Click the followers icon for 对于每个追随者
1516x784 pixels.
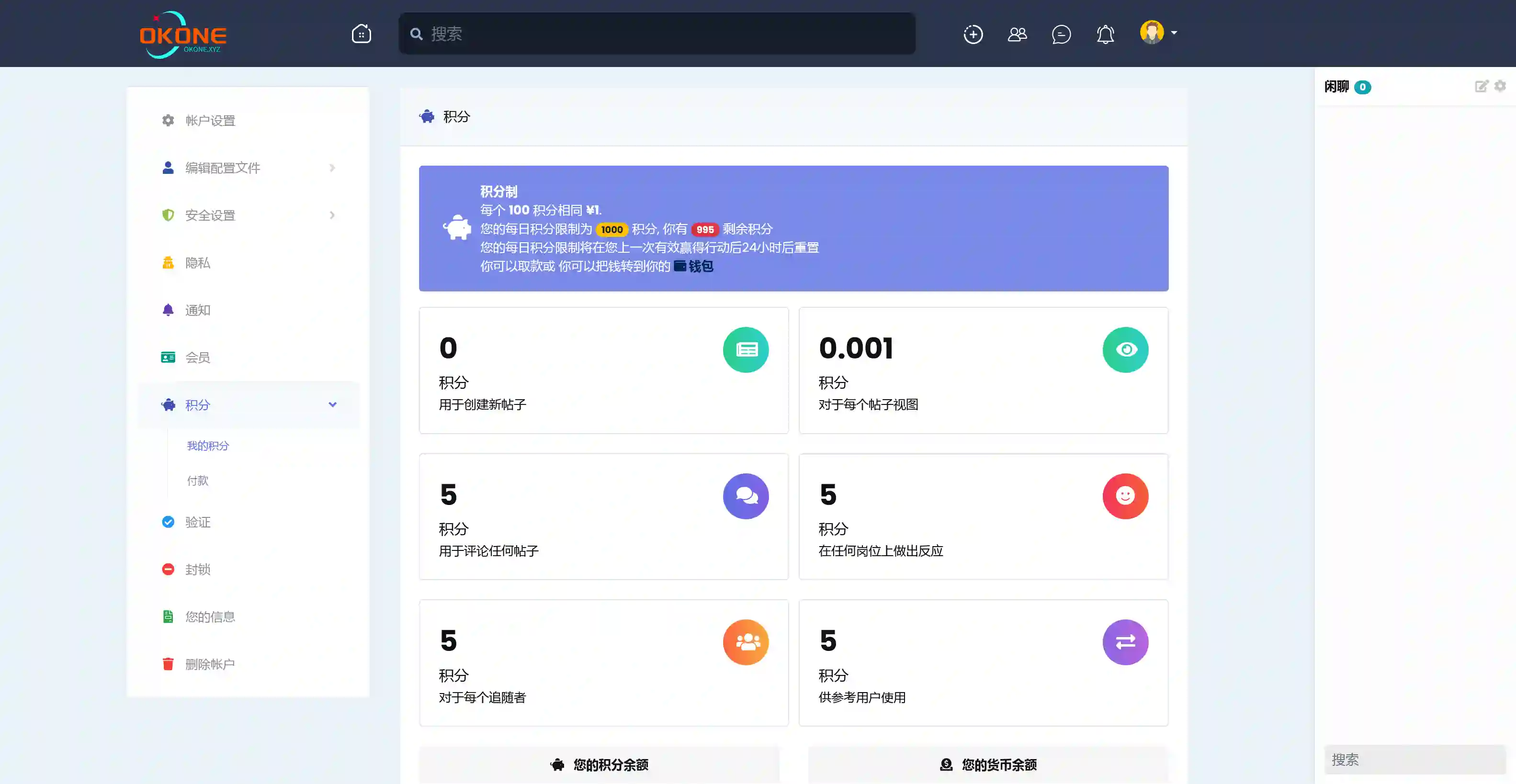(x=746, y=642)
